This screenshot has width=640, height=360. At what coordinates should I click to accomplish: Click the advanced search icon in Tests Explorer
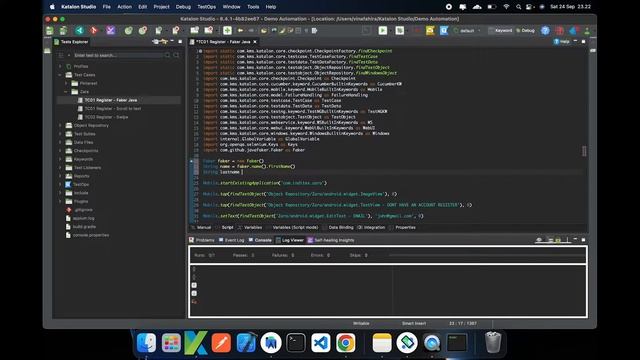176,55
